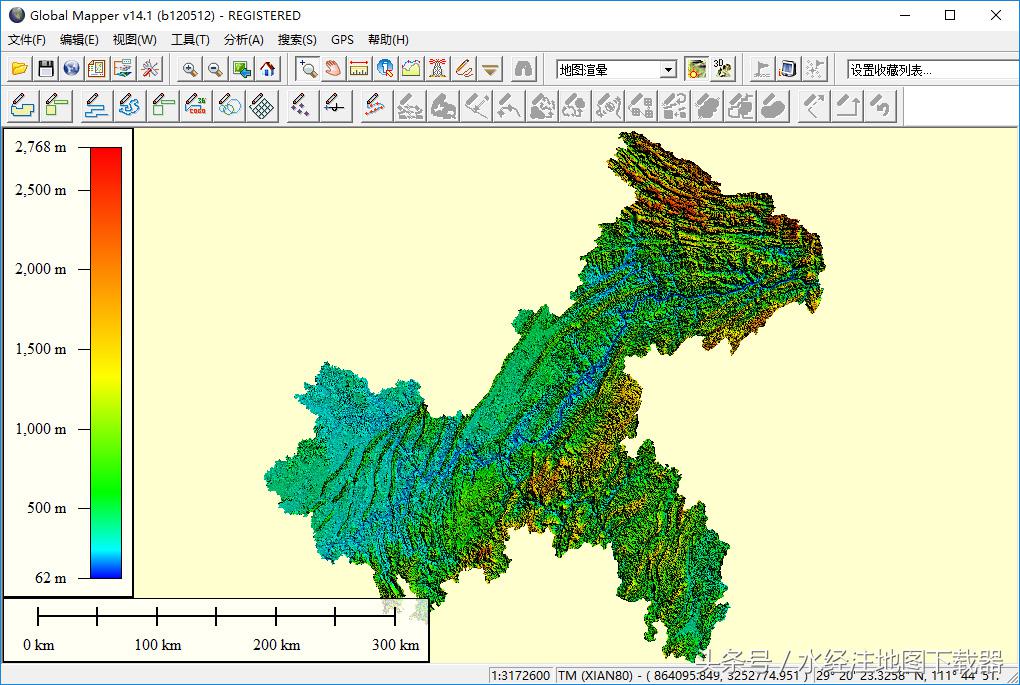Open the online data download globe icon
The width and height of the screenshot is (1020, 685).
click(x=71, y=69)
